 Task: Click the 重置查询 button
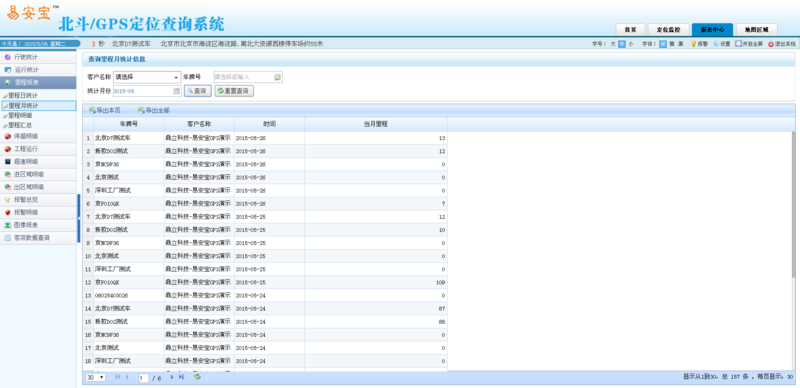234,91
